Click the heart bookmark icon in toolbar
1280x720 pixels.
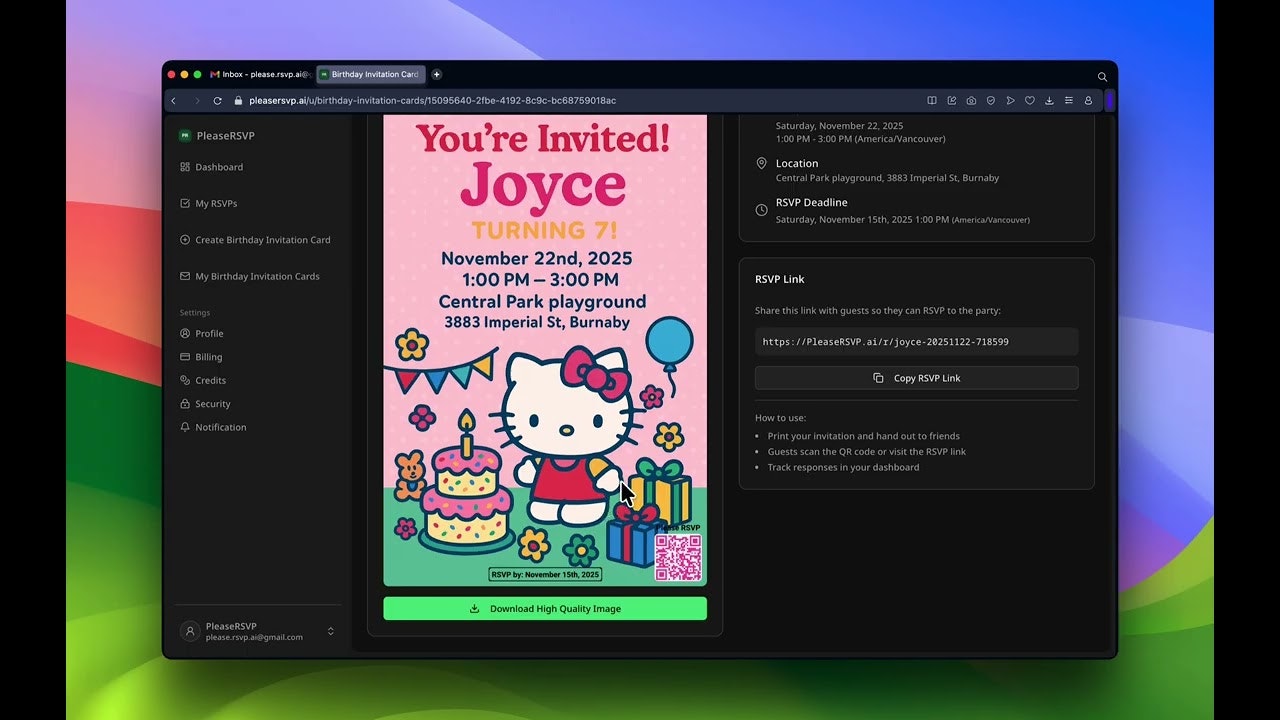click(x=1030, y=101)
